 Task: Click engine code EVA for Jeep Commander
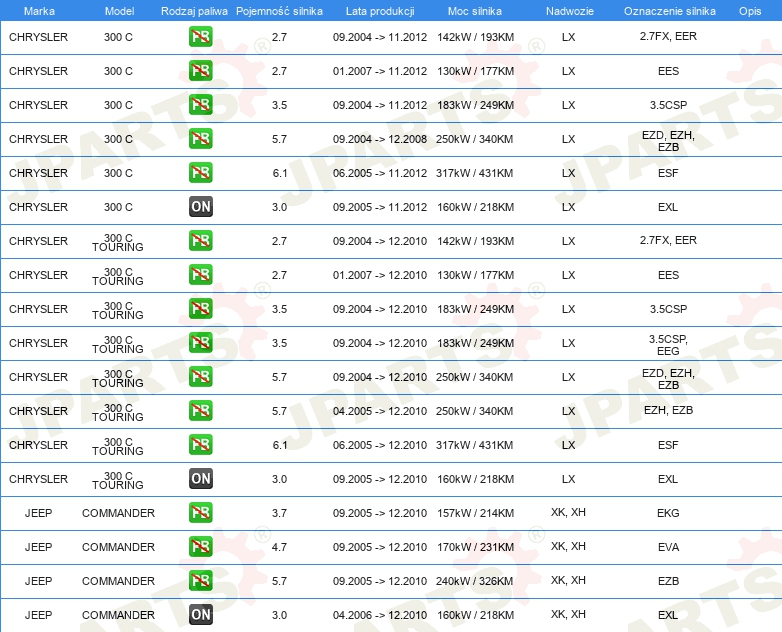click(x=668, y=547)
